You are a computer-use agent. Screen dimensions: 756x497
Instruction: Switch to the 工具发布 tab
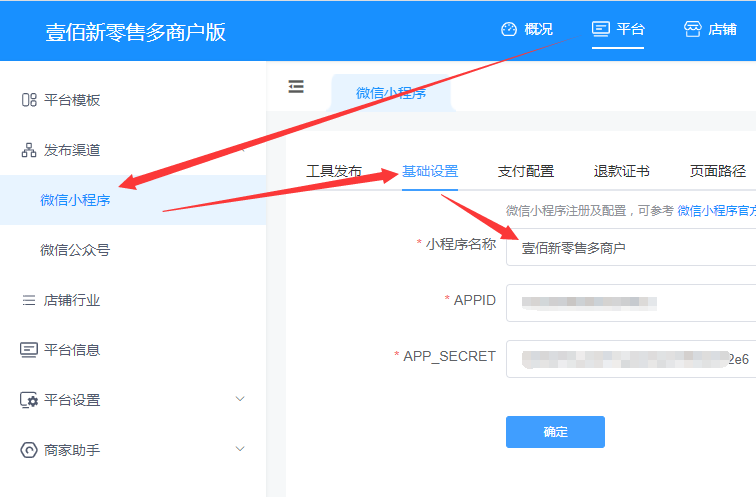(x=334, y=171)
